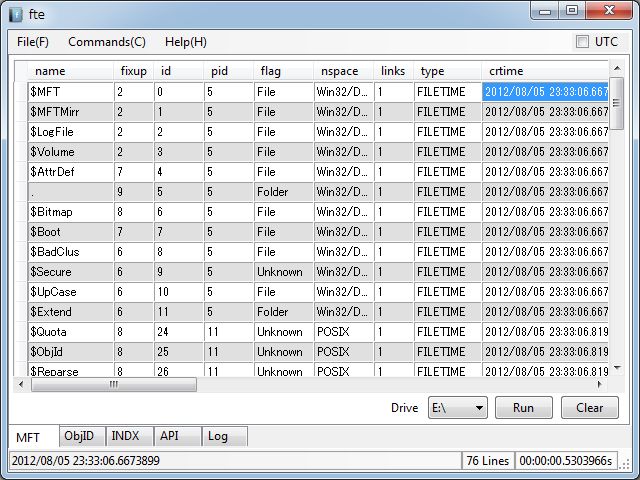Screen dimensions: 640x480
Task: Select the MFT tab
Action: (33, 437)
